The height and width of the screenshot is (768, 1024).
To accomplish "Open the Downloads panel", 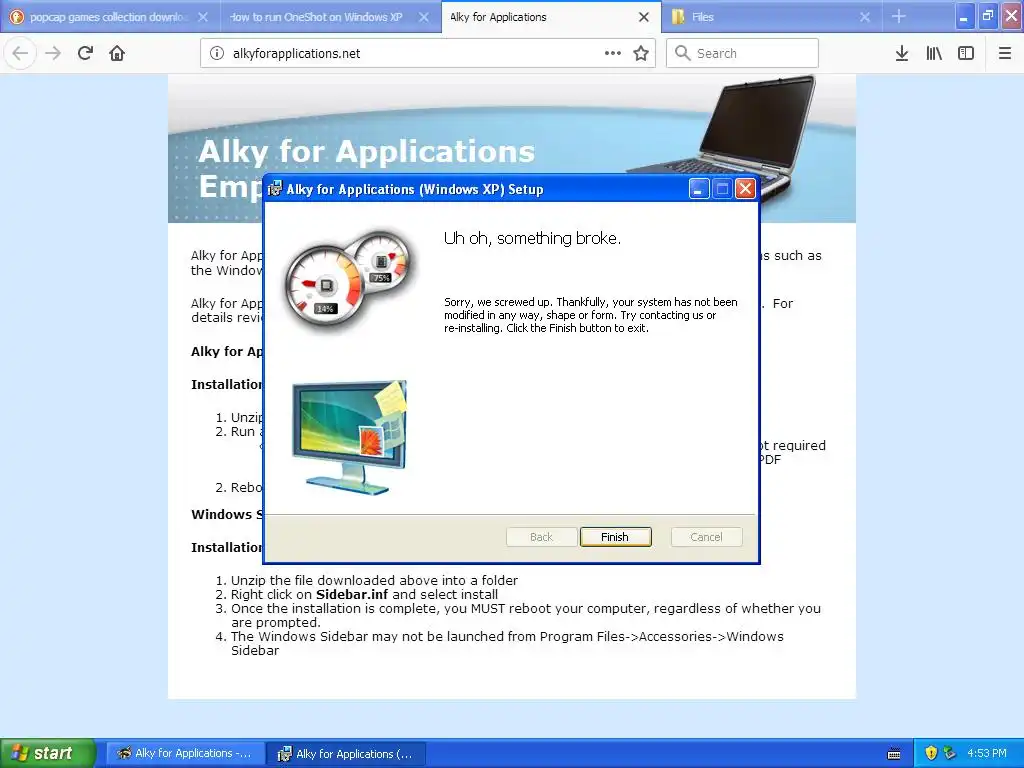I will coord(902,54).
